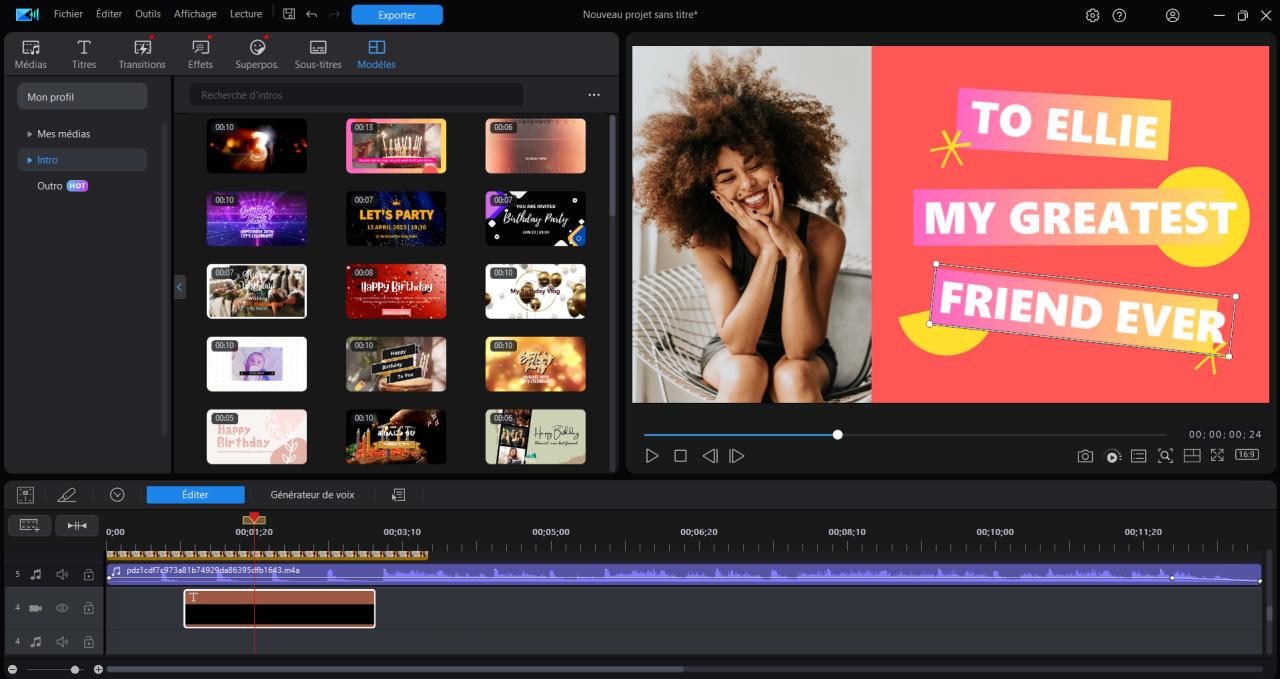Open the Médias panel

click(x=30, y=53)
